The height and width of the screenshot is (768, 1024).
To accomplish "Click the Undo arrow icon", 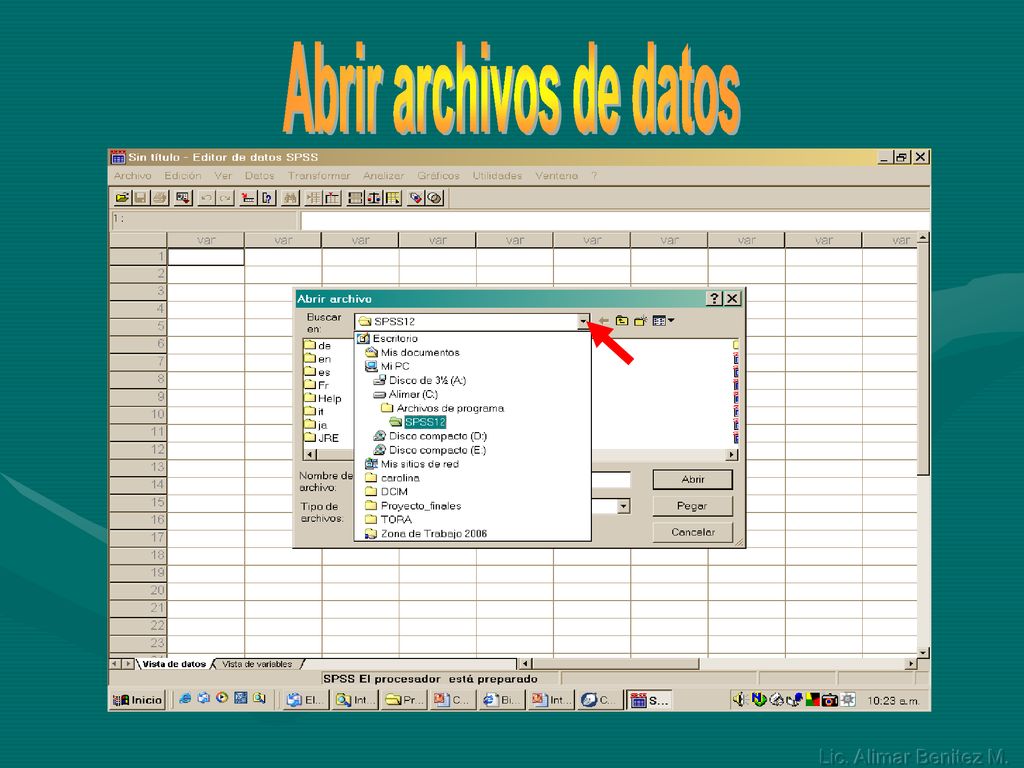I will (x=206, y=198).
